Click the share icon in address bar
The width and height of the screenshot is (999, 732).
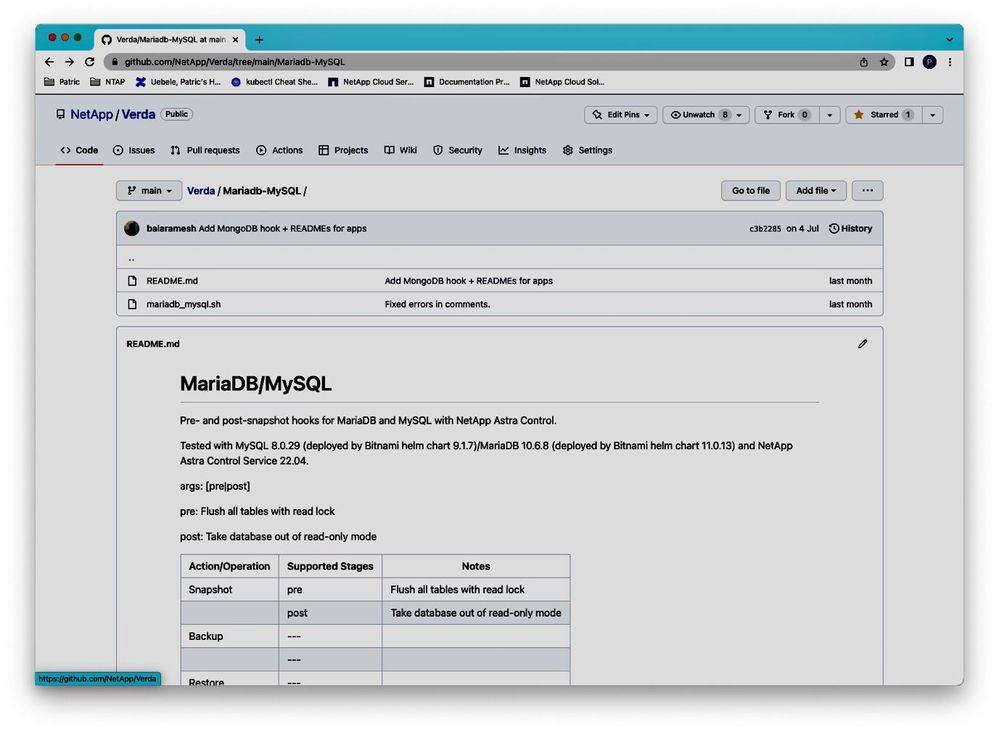(x=863, y=62)
